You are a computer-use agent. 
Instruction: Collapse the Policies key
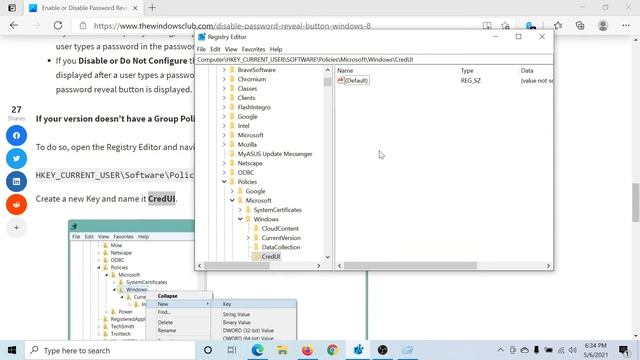tap(224, 182)
